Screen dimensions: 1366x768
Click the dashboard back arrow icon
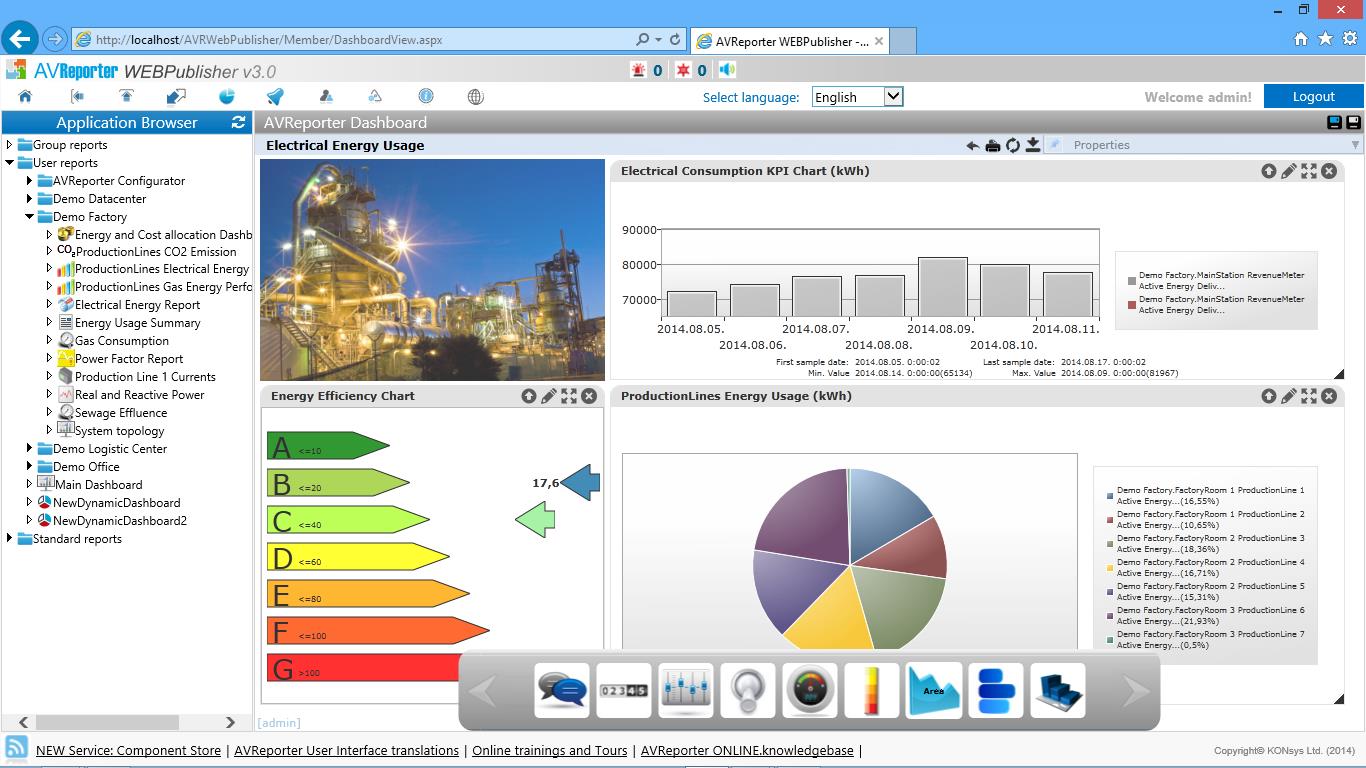coord(972,146)
